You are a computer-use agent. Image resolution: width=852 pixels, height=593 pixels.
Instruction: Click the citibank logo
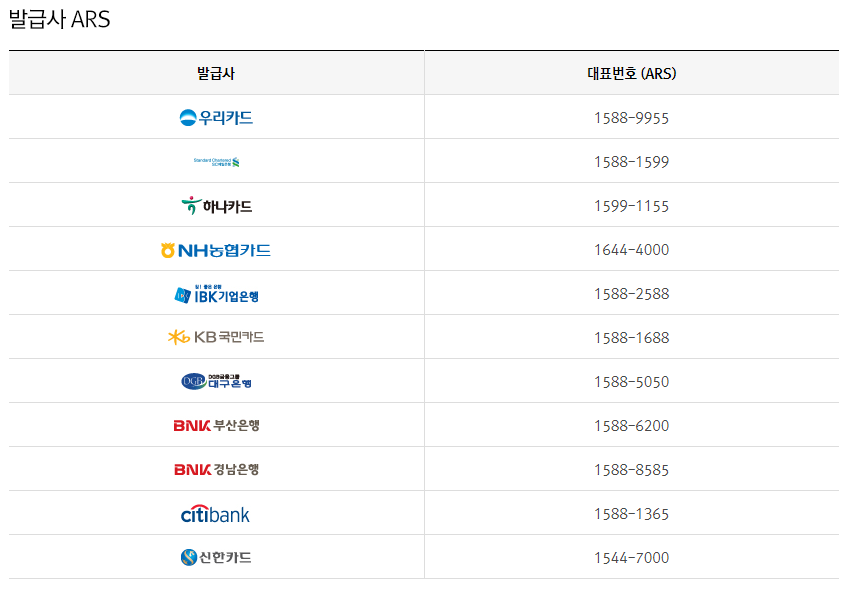215,514
